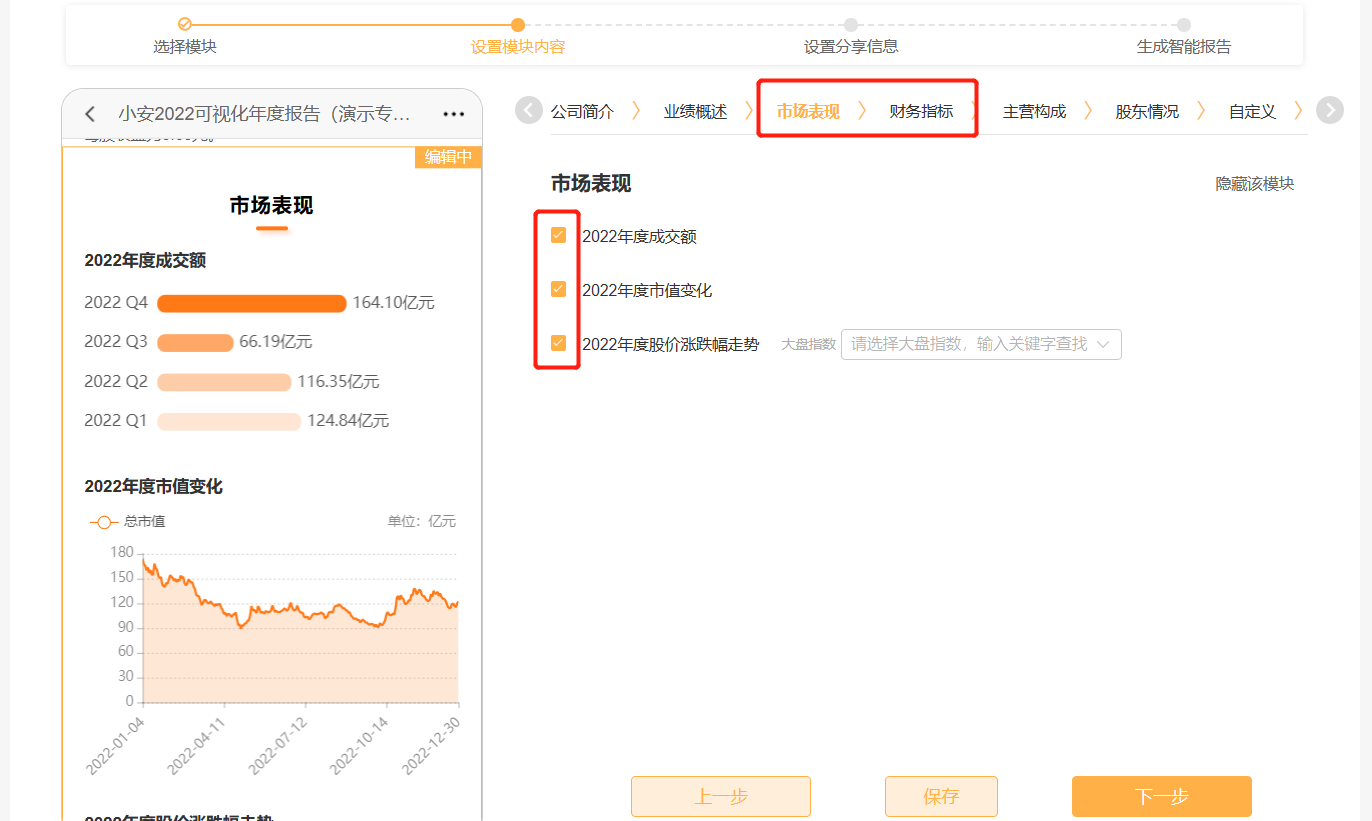Click the 124.84亿元 value label
This screenshot has height=821, width=1372.
348,421
